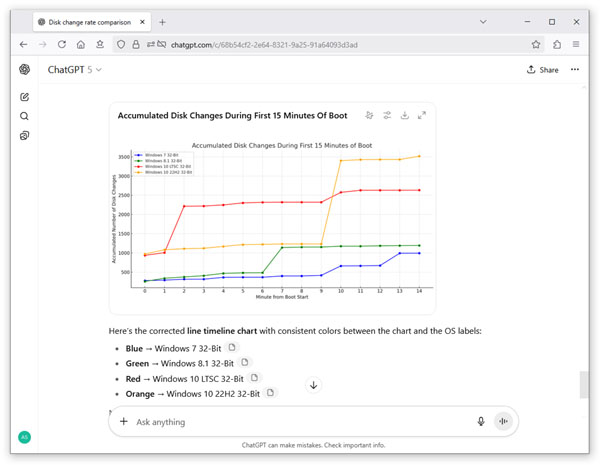The image size is (600, 465).
Task: Download the chart image
Action: (x=404, y=115)
